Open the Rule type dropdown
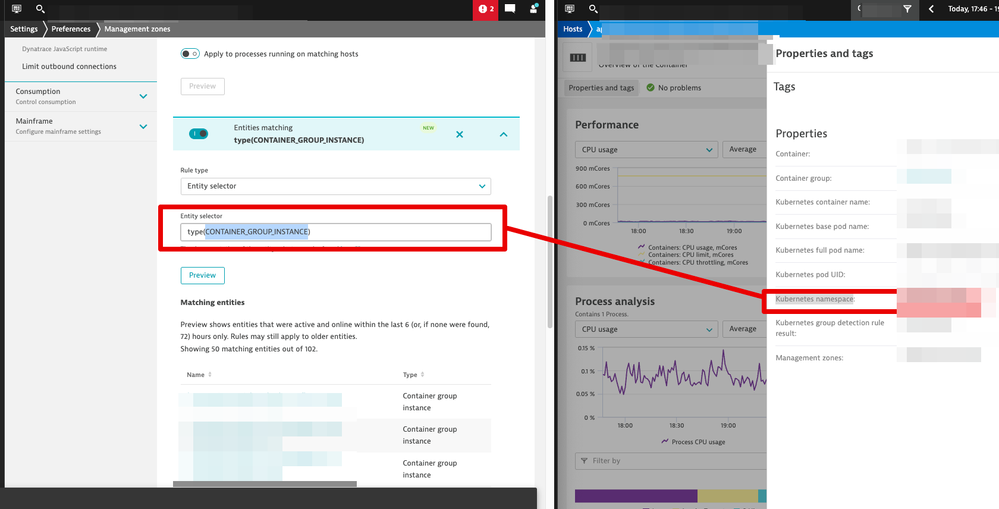Viewport: 999px width, 509px height. (x=335, y=186)
